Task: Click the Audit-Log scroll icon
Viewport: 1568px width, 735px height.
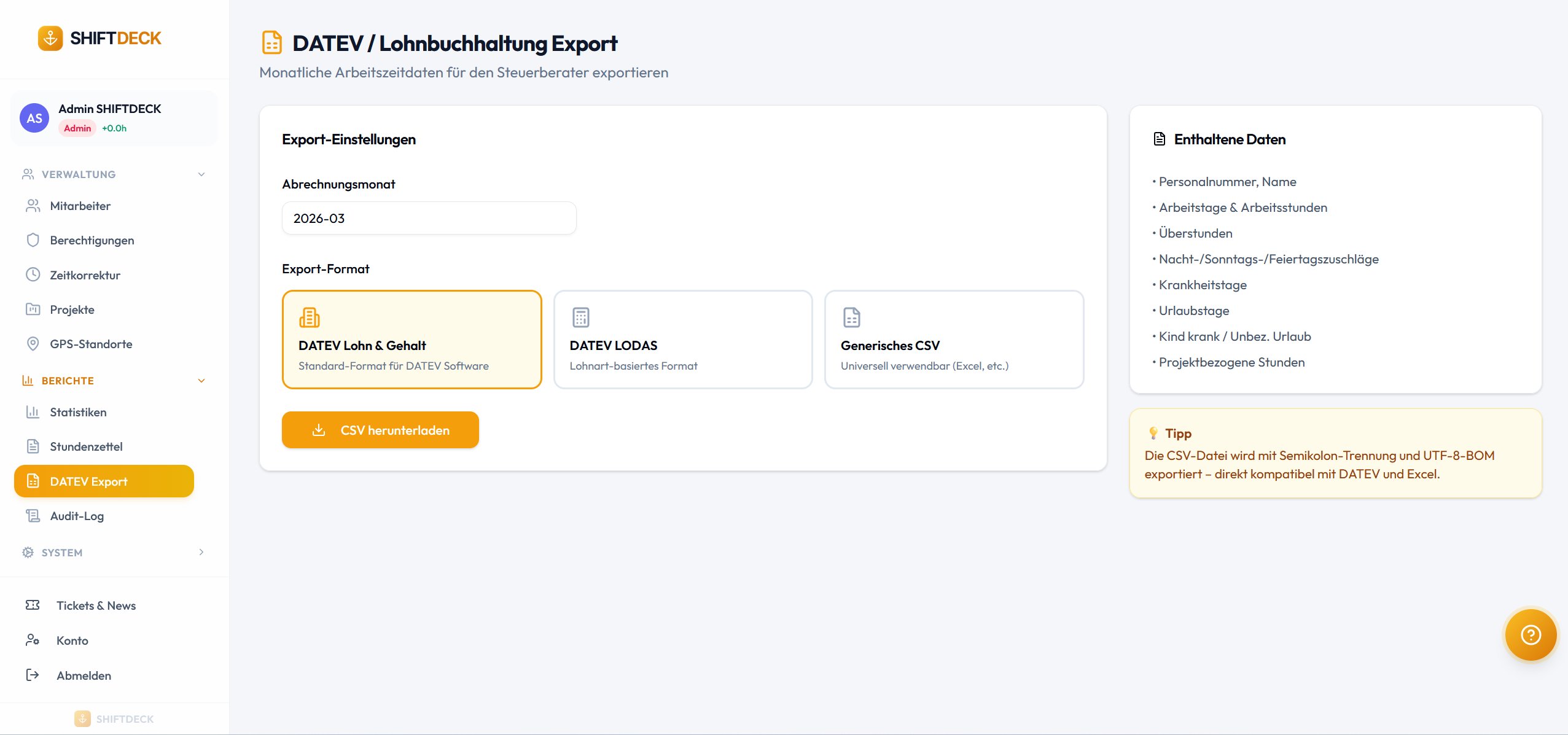Action: pos(33,516)
